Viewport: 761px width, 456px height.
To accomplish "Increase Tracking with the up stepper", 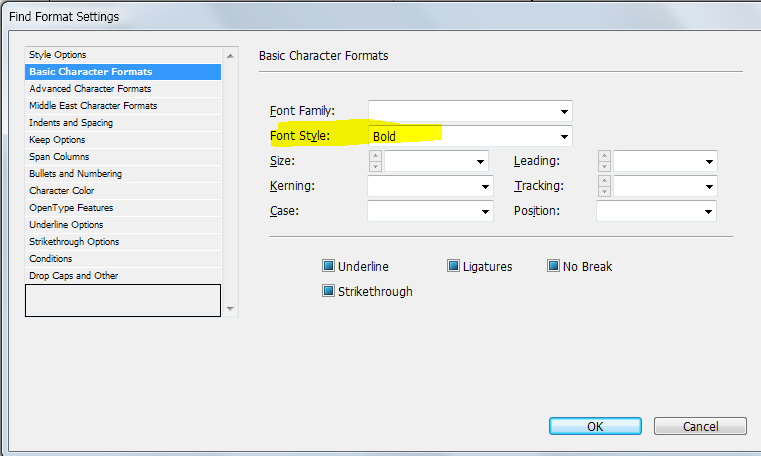I will click(x=604, y=181).
